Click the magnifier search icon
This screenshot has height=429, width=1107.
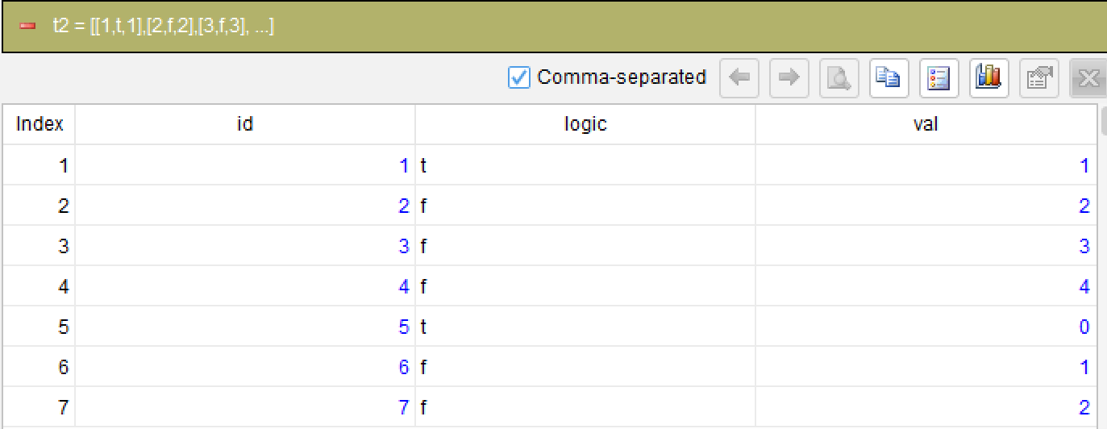(839, 78)
